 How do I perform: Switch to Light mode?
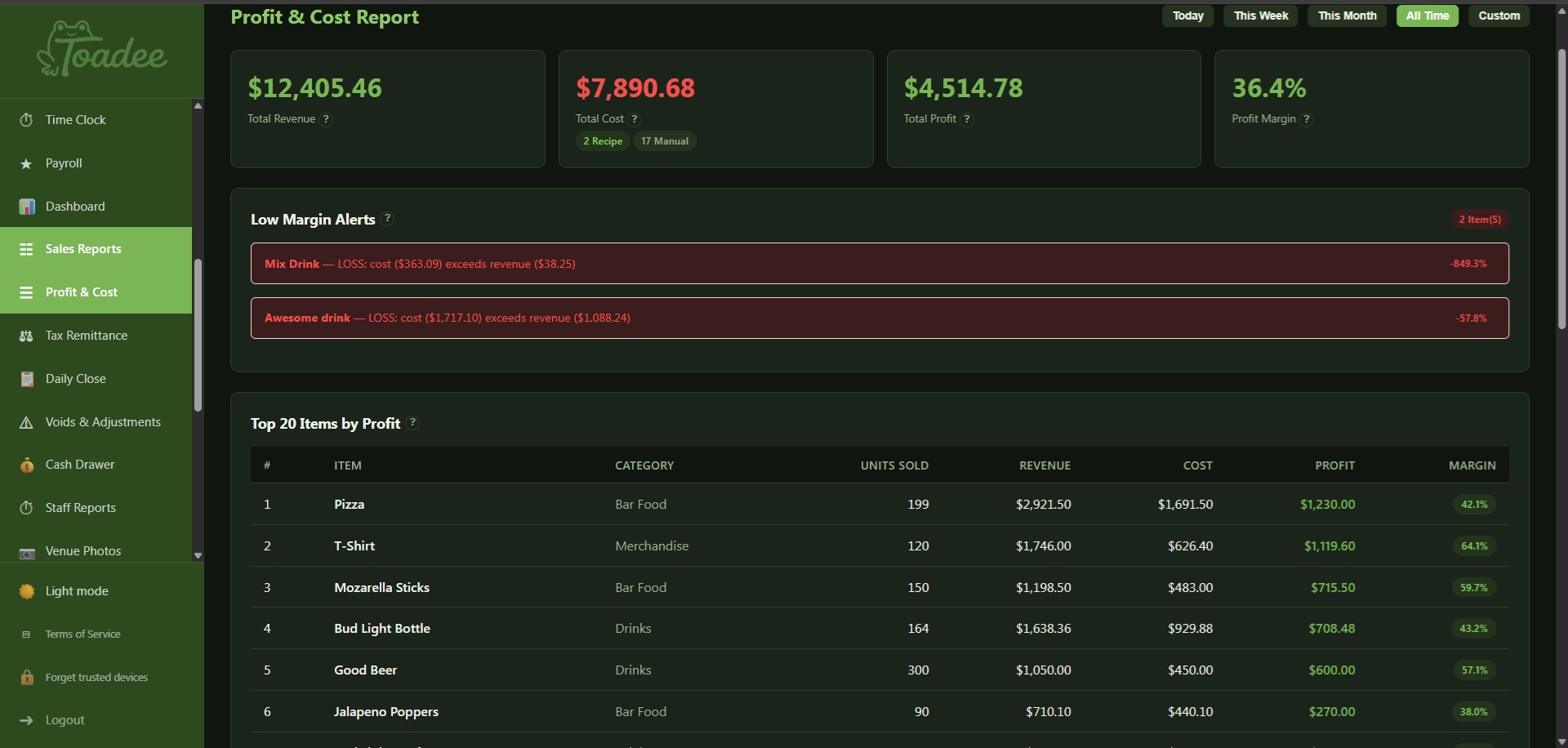tap(101, 591)
